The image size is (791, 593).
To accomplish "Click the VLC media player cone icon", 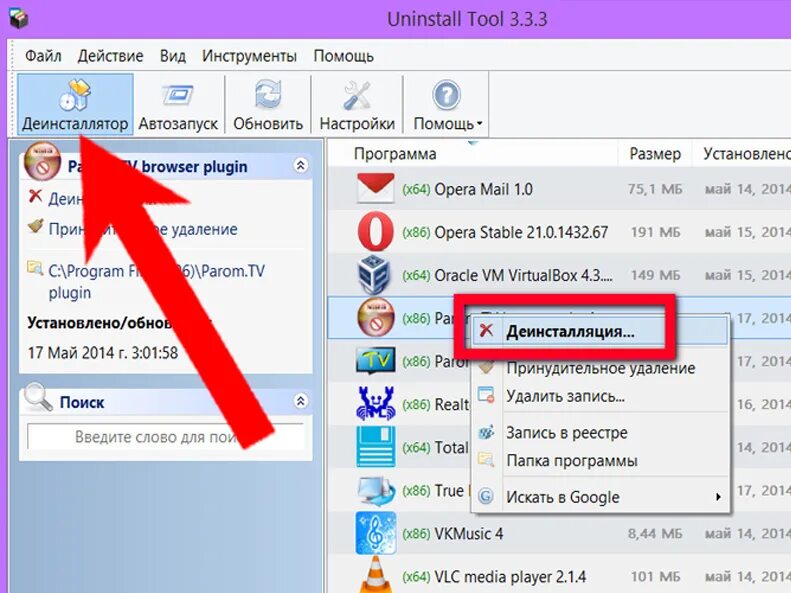I will click(x=375, y=575).
